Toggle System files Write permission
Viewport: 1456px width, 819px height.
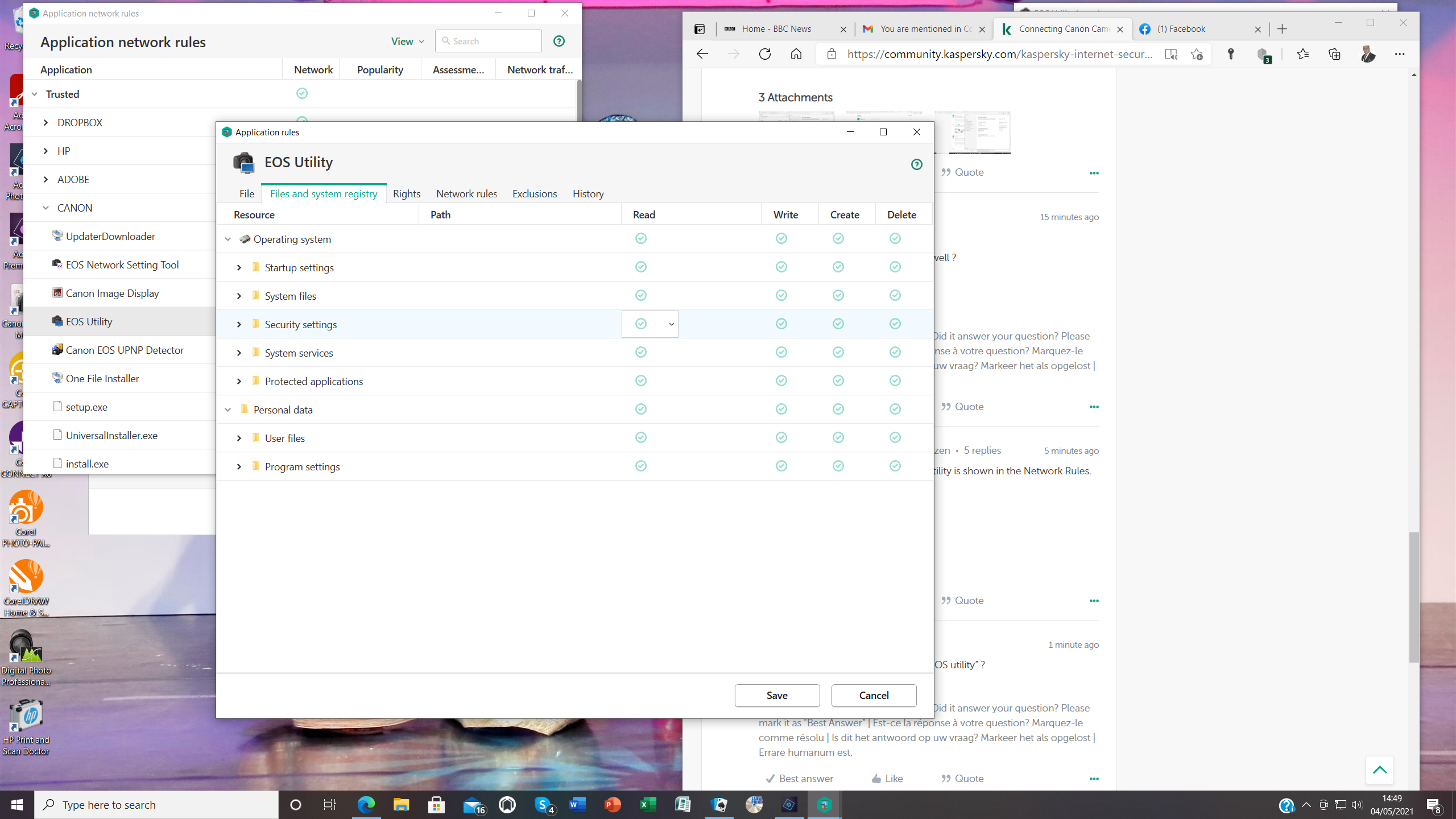pos(781,295)
